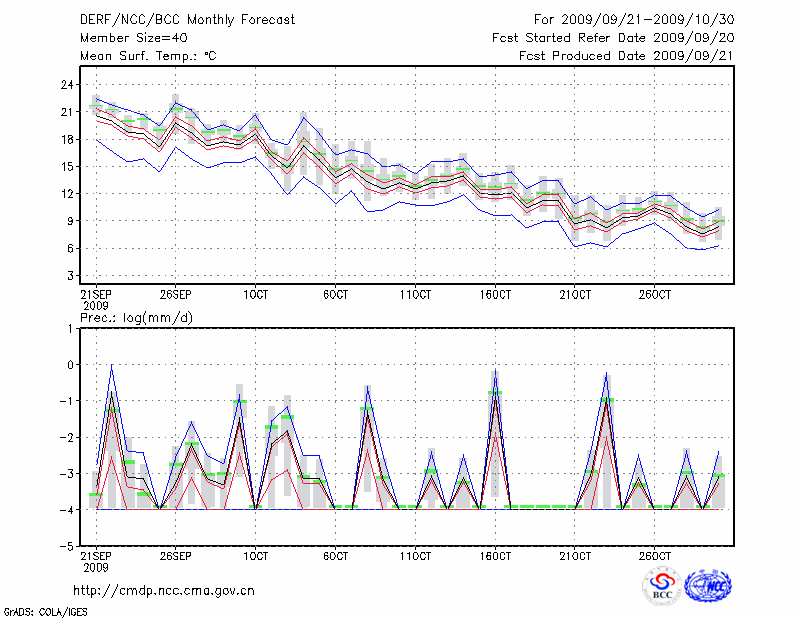Click 16OCT on the precipitation chart axis
This screenshot has width=800, height=618.
coord(495,555)
